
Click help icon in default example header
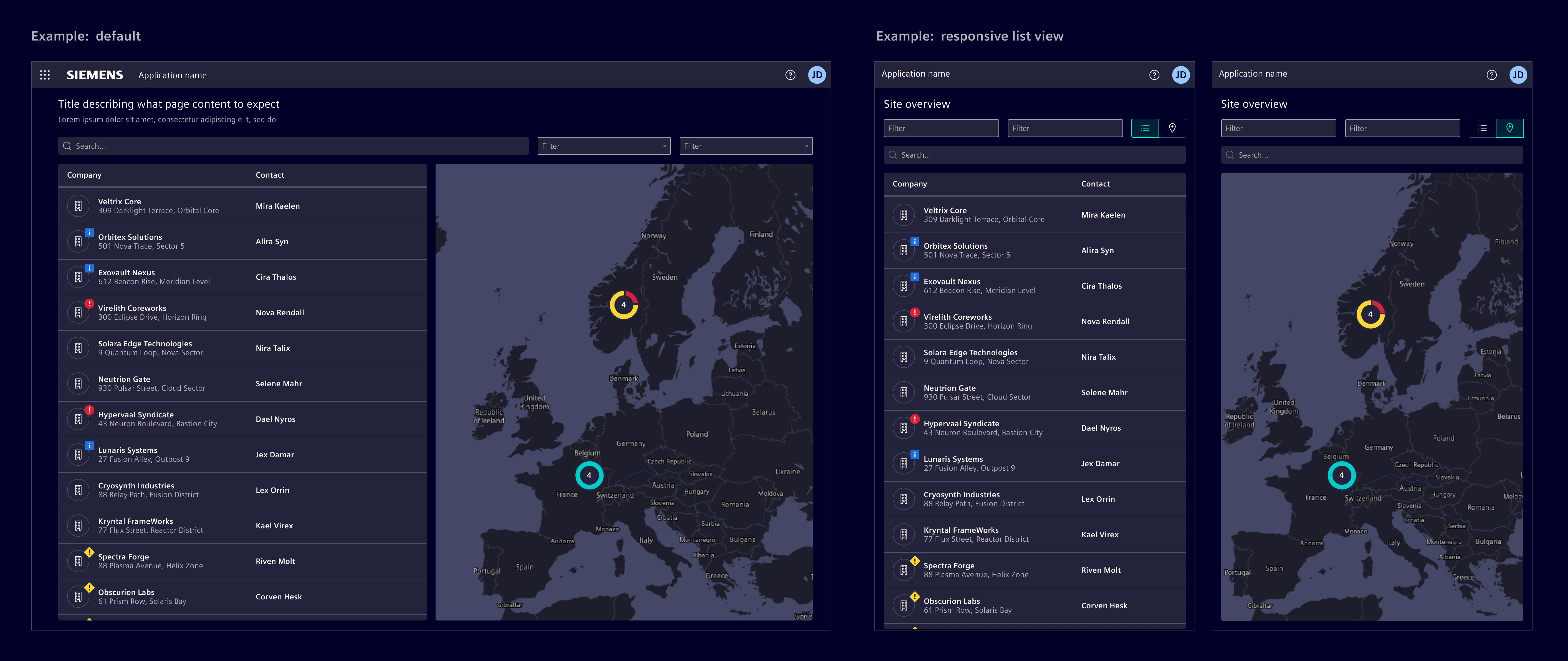tap(790, 75)
